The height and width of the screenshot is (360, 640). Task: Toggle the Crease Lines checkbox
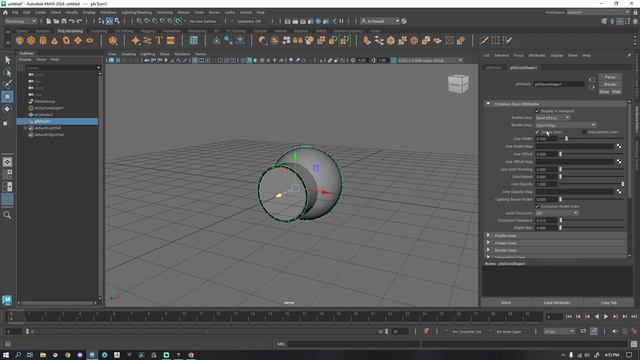click(x=538, y=132)
